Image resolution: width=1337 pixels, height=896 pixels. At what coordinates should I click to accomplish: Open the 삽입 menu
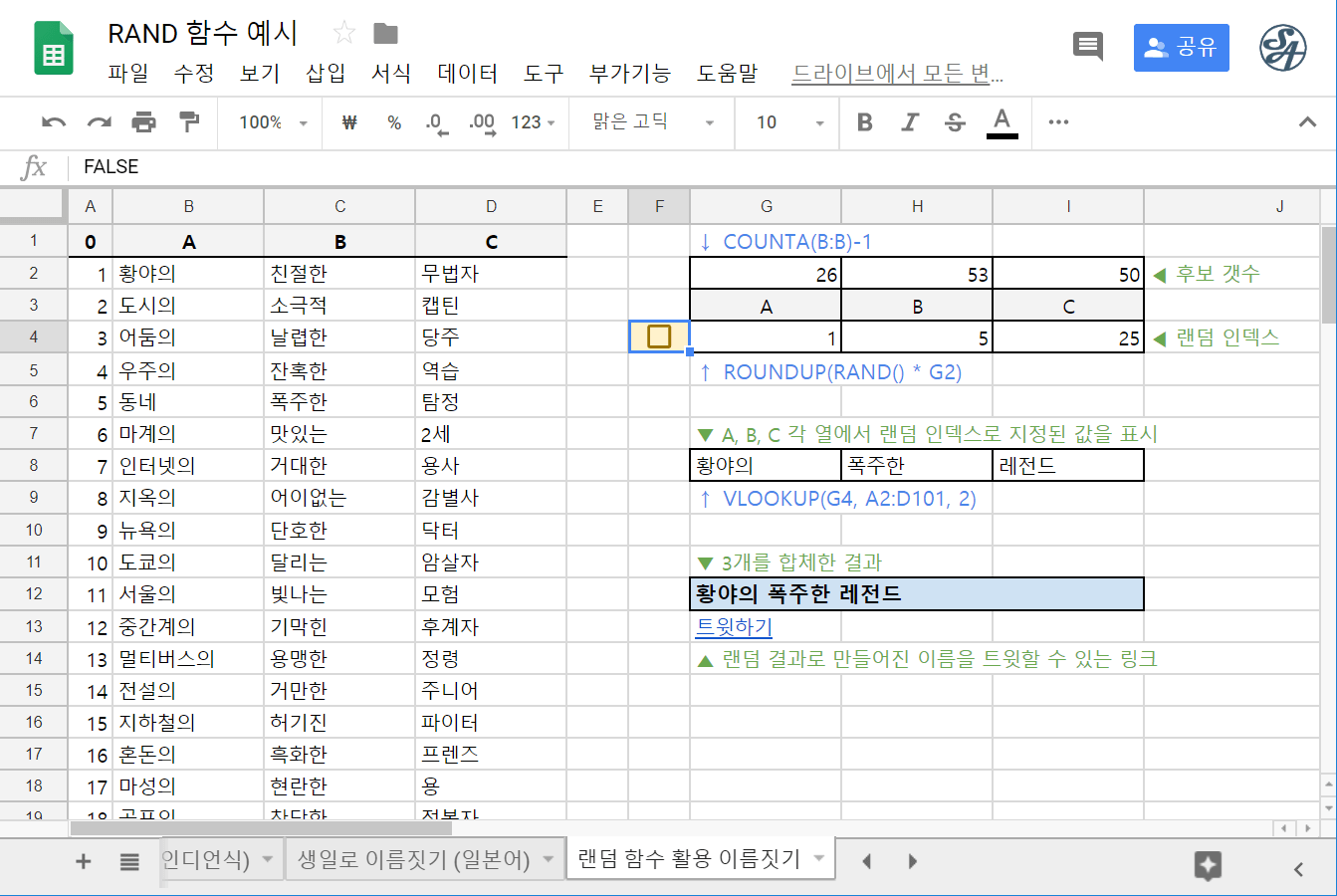pyautogui.click(x=326, y=74)
